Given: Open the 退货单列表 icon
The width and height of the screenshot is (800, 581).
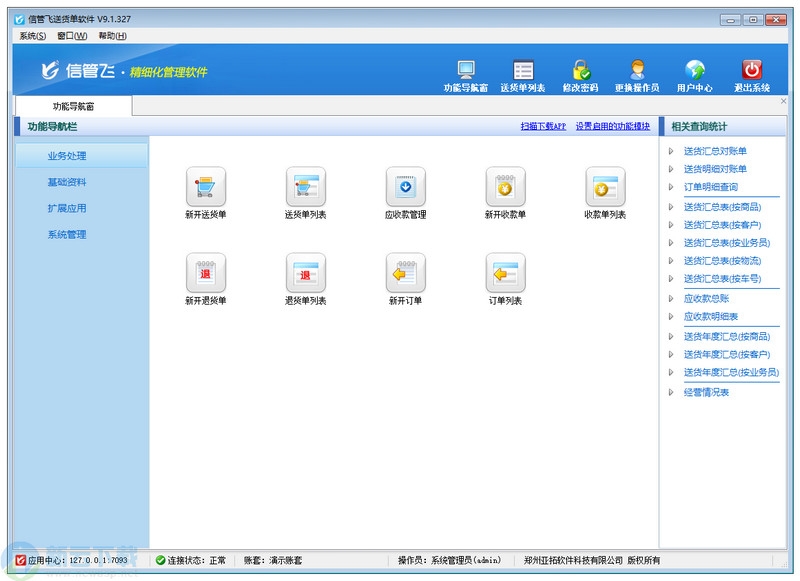Looking at the screenshot, I should 306,273.
